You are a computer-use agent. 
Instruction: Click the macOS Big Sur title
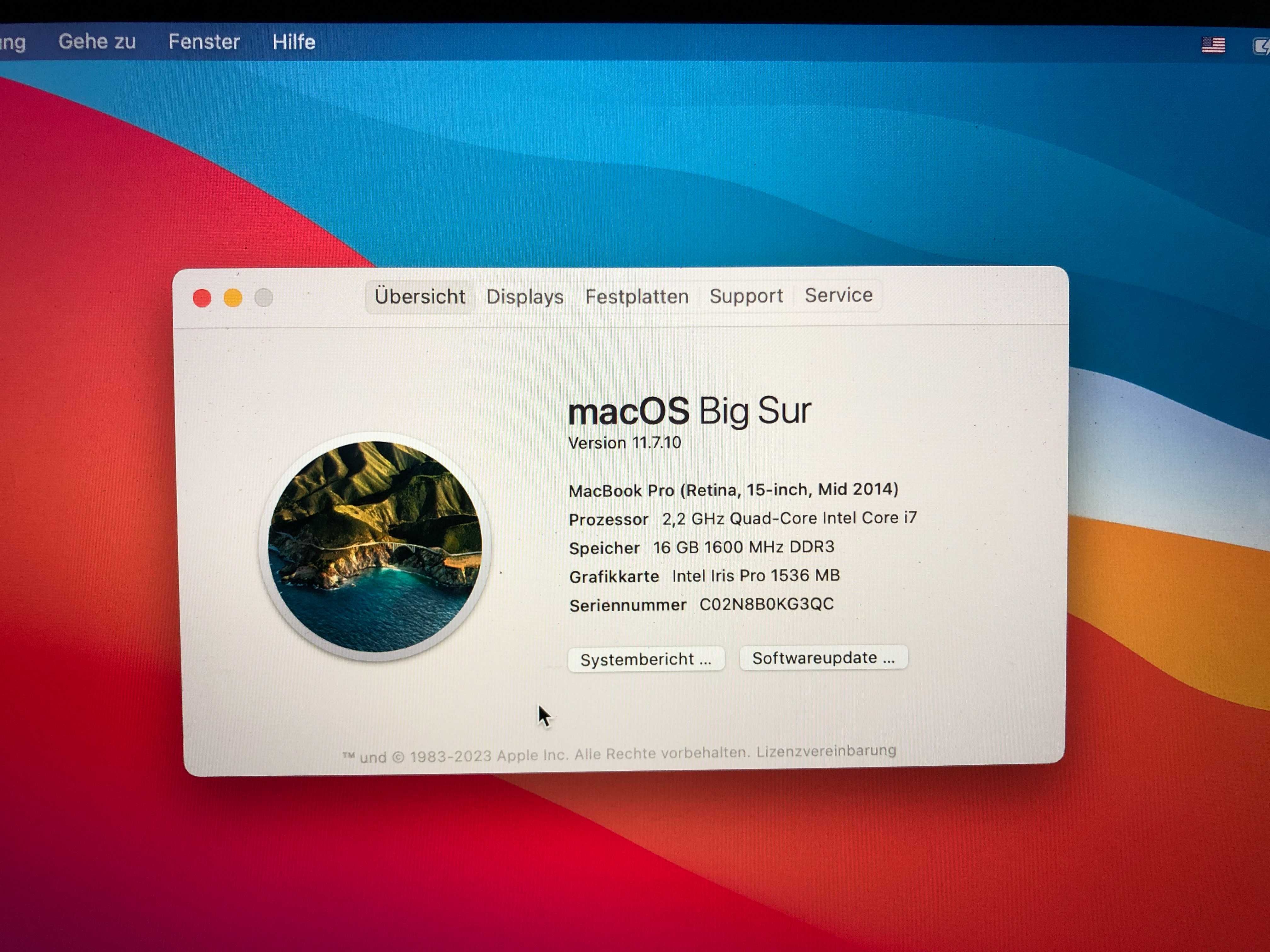689,411
